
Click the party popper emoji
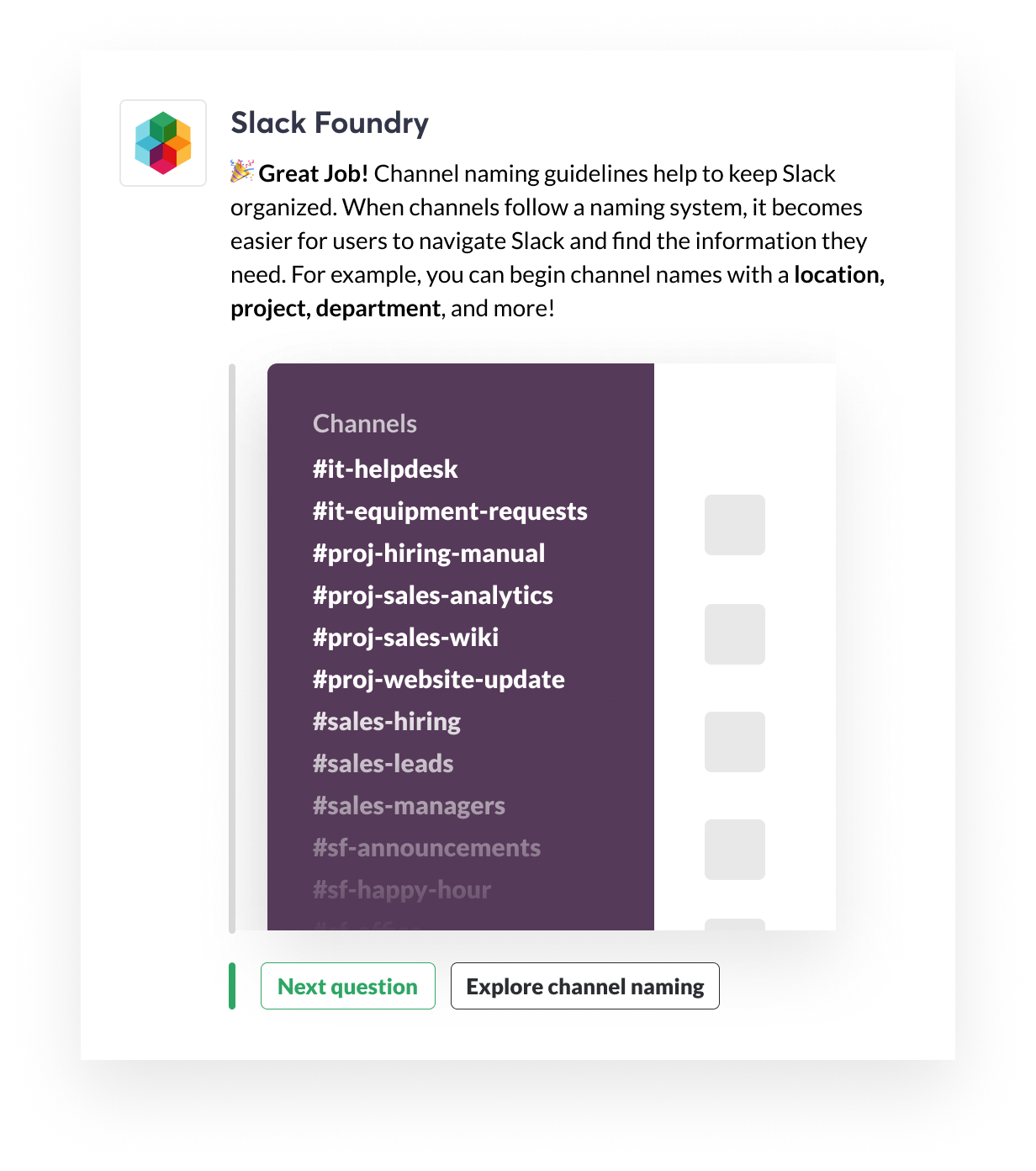tap(242, 172)
